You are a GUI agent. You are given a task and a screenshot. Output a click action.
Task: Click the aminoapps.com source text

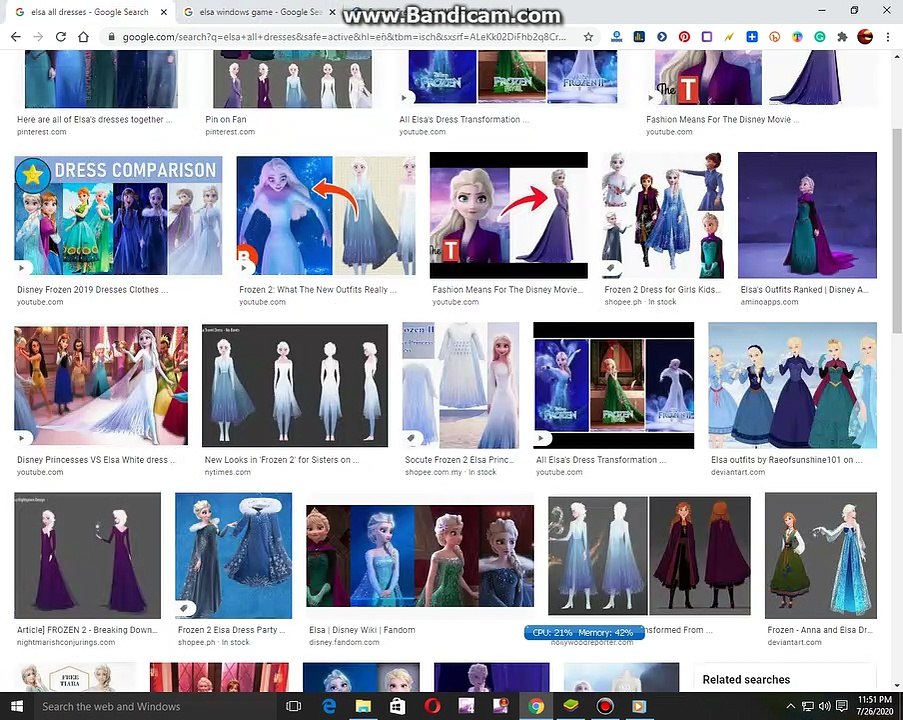pyautogui.click(x=769, y=302)
